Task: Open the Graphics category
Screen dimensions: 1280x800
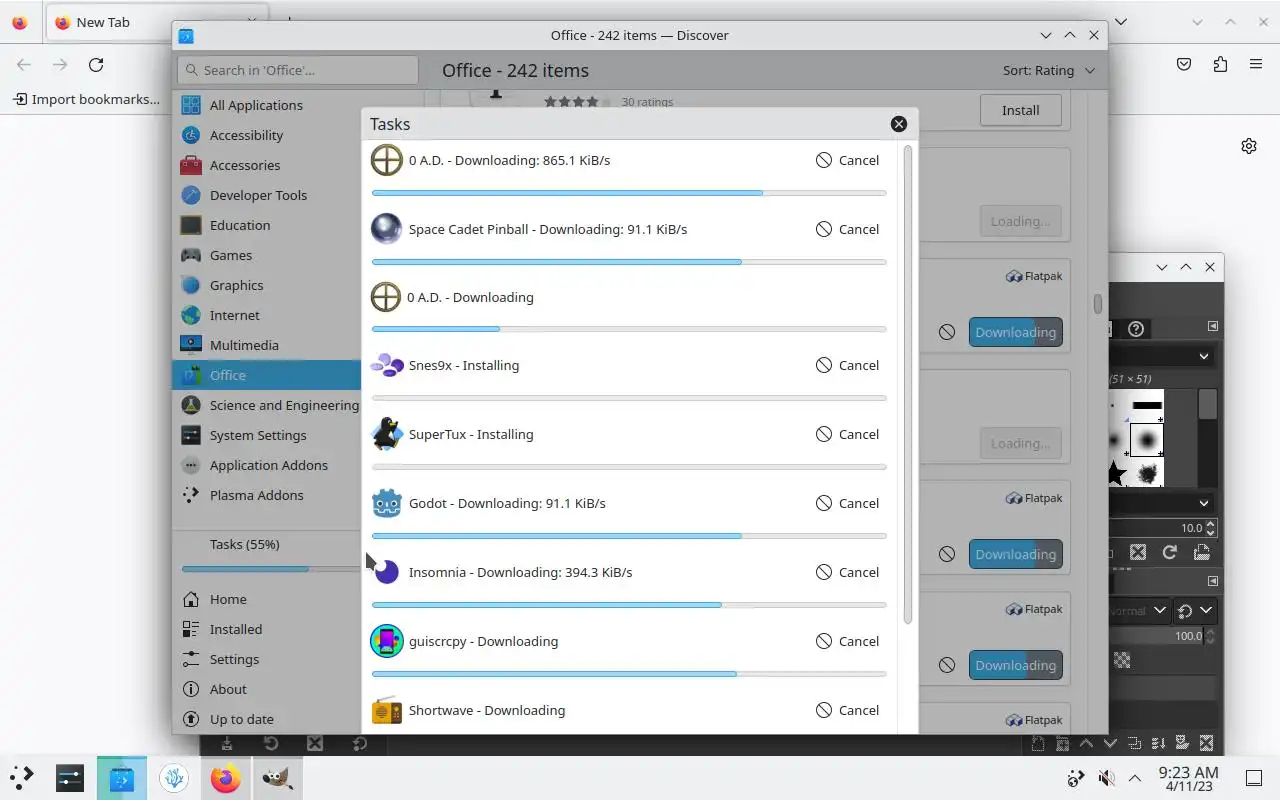Action: coord(267,285)
